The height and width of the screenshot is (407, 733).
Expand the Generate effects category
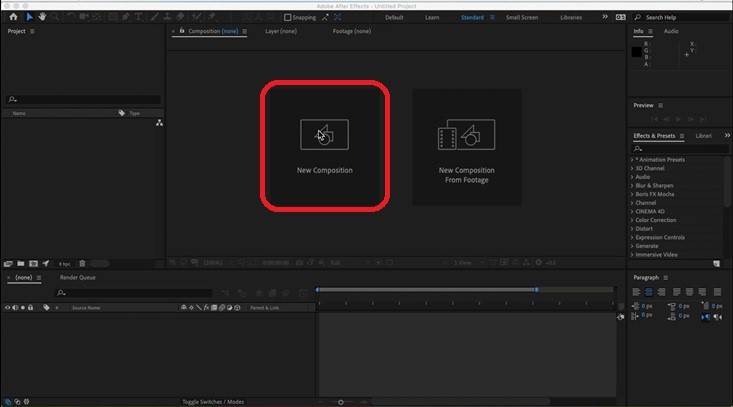(x=632, y=246)
